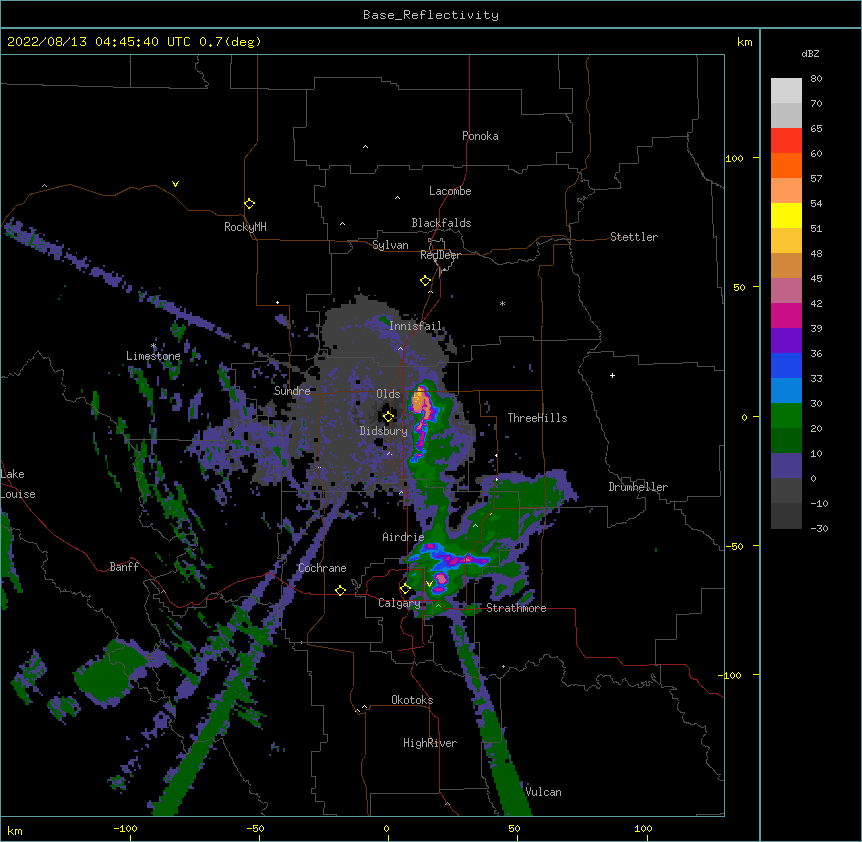Select the red 65-60 dBZ legend swatch
The image size is (862, 842).
(x=786, y=140)
